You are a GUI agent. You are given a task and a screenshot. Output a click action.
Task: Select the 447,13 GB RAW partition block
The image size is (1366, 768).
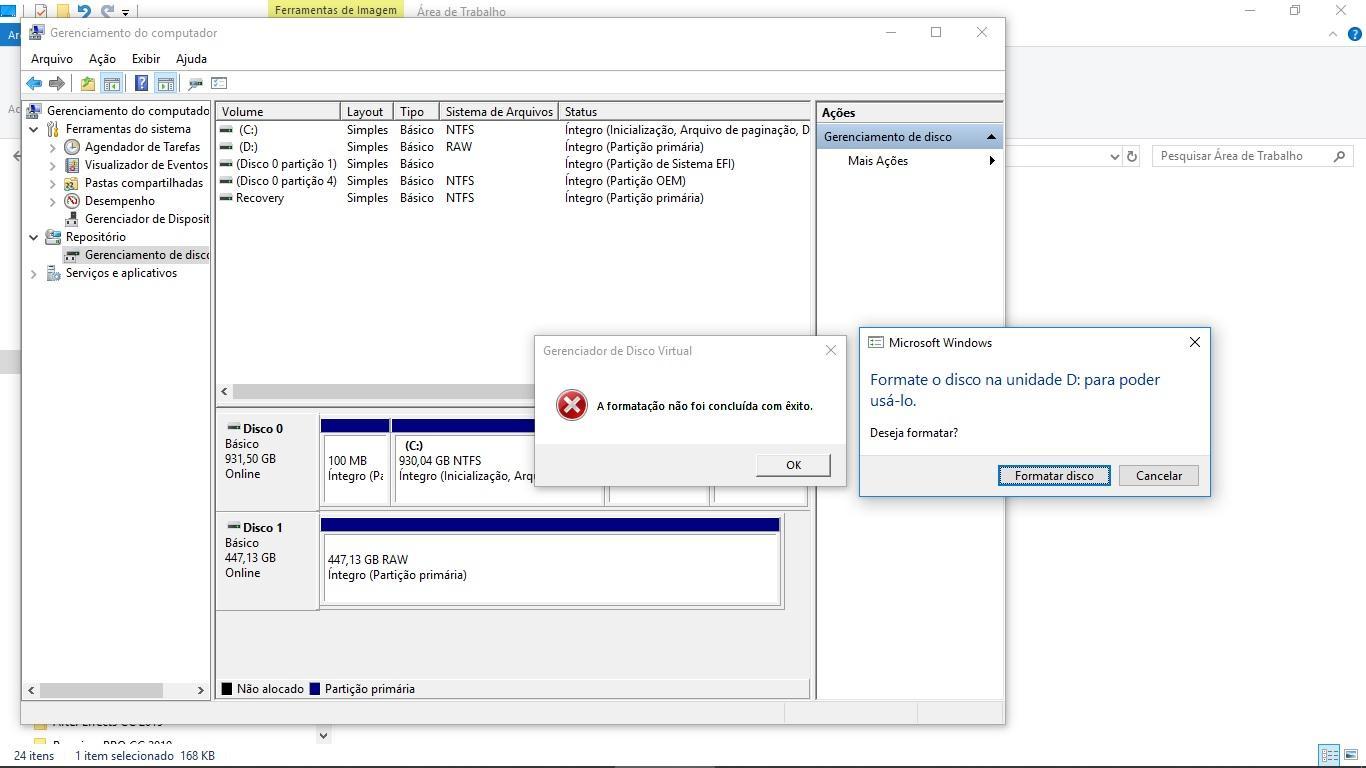pyautogui.click(x=550, y=569)
